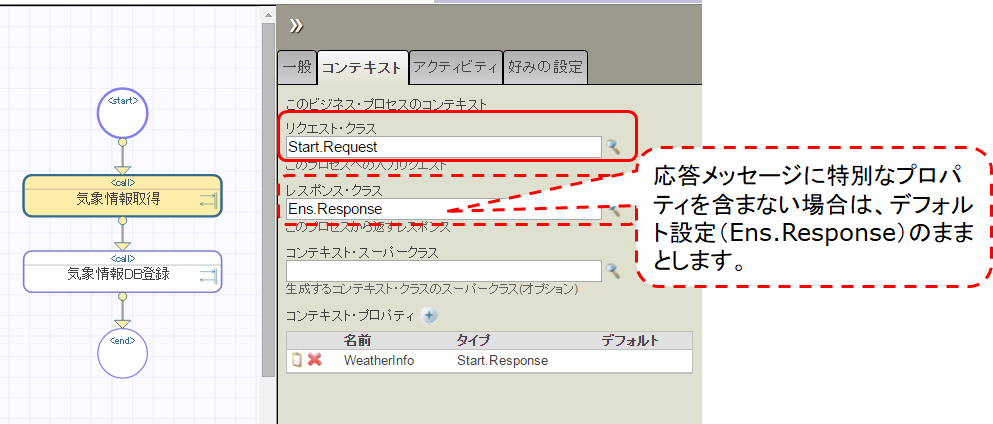Click the search icon next to リクエスト・クラス field
Viewport: 993px width, 424px height.
click(x=613, y=147)
